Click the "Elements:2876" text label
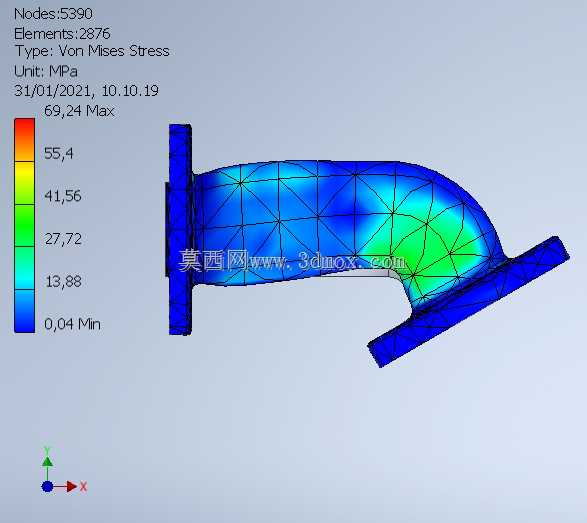587x523 pixels. click(62, 34)
